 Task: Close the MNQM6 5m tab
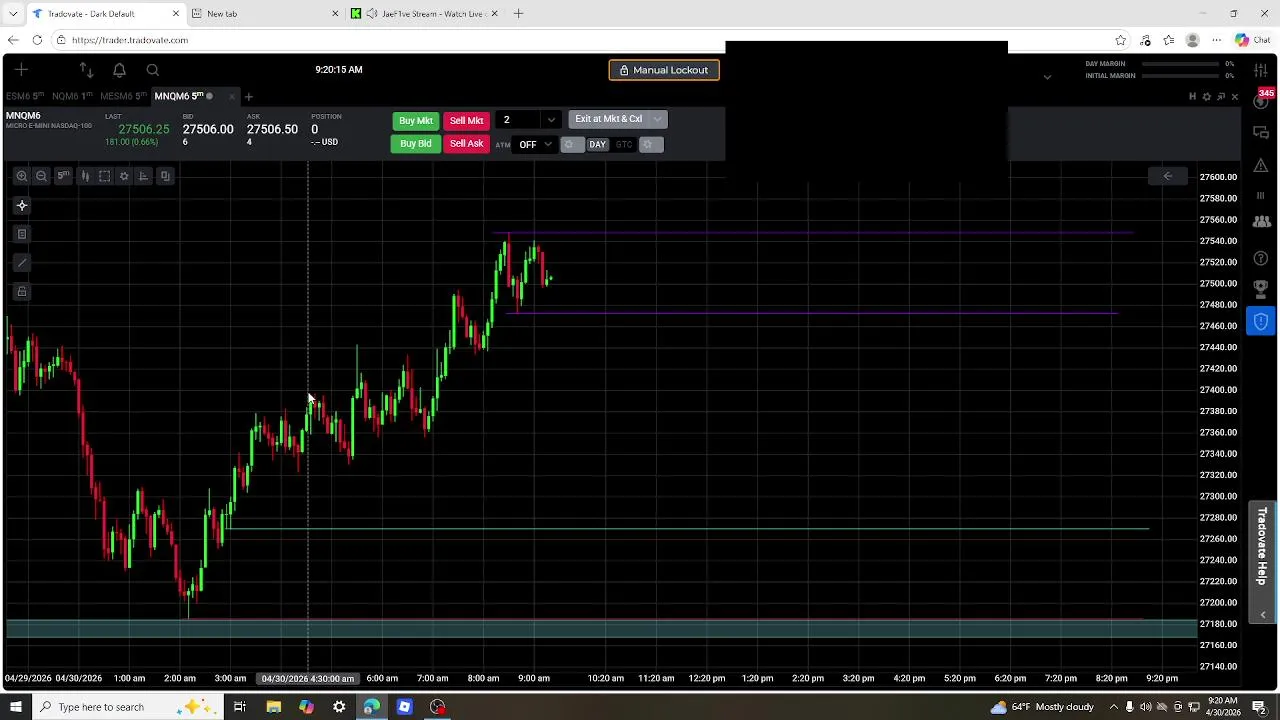(x=232, y=97)
